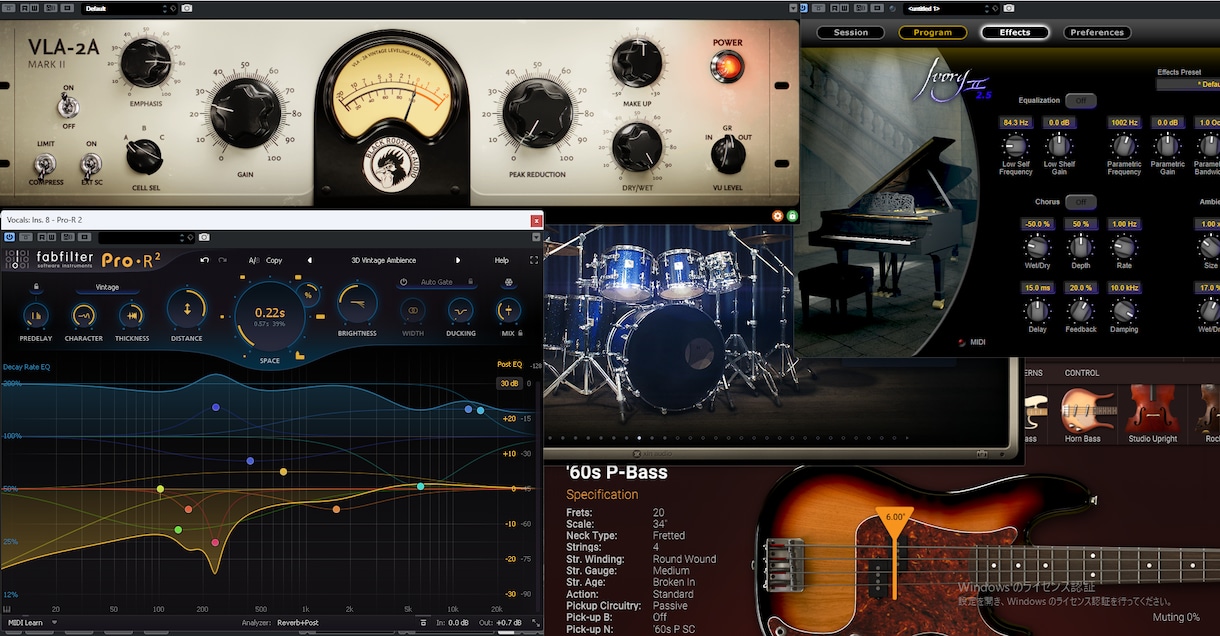1220x636 pixels.
Task: Open the CONTROL tab in the bass plugin
Action: pos(1082,373)
